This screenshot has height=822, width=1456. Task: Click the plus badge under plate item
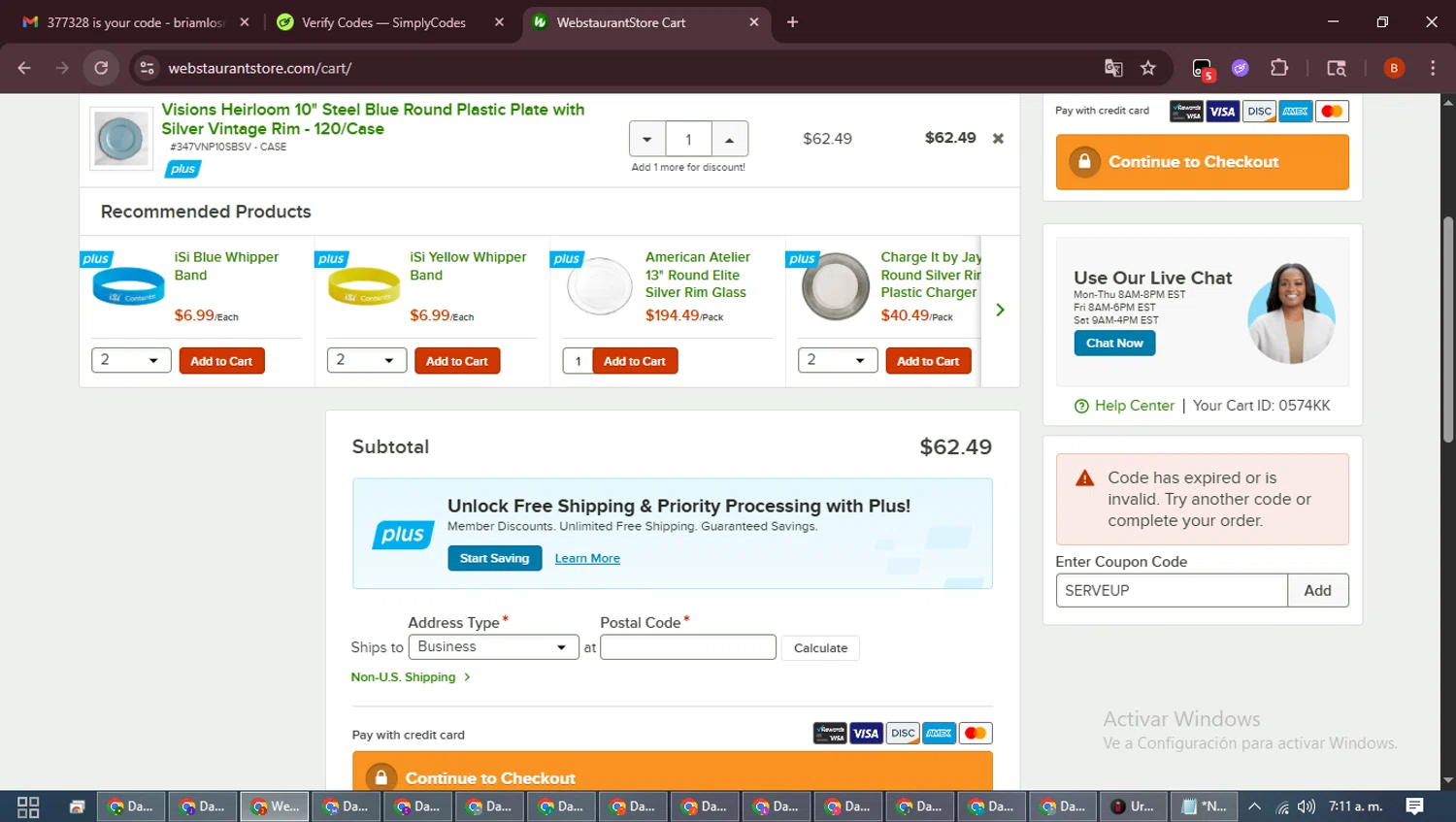pos(182,169)
